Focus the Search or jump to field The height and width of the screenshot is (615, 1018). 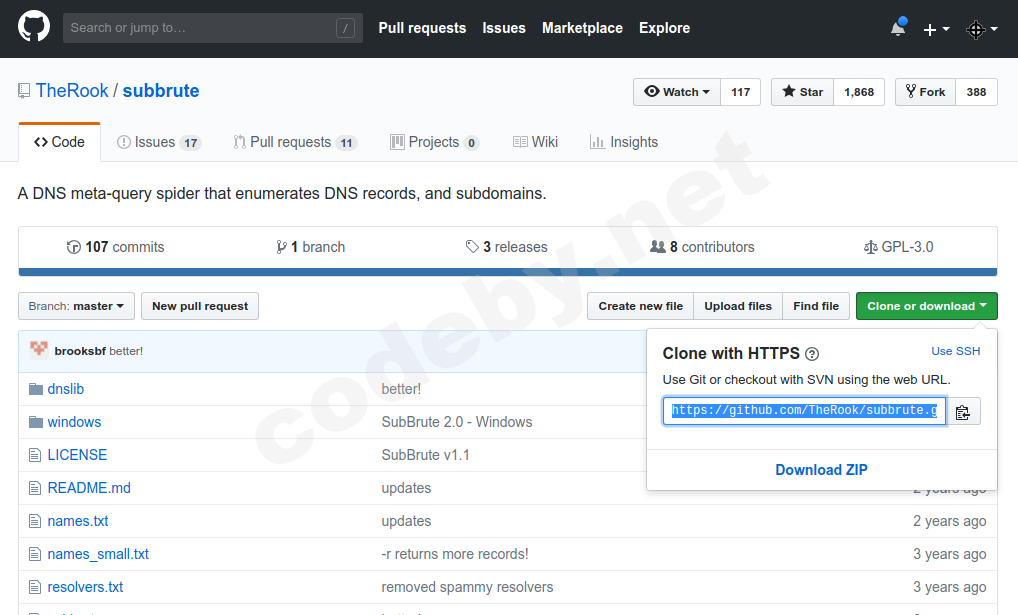click(212, 28)
